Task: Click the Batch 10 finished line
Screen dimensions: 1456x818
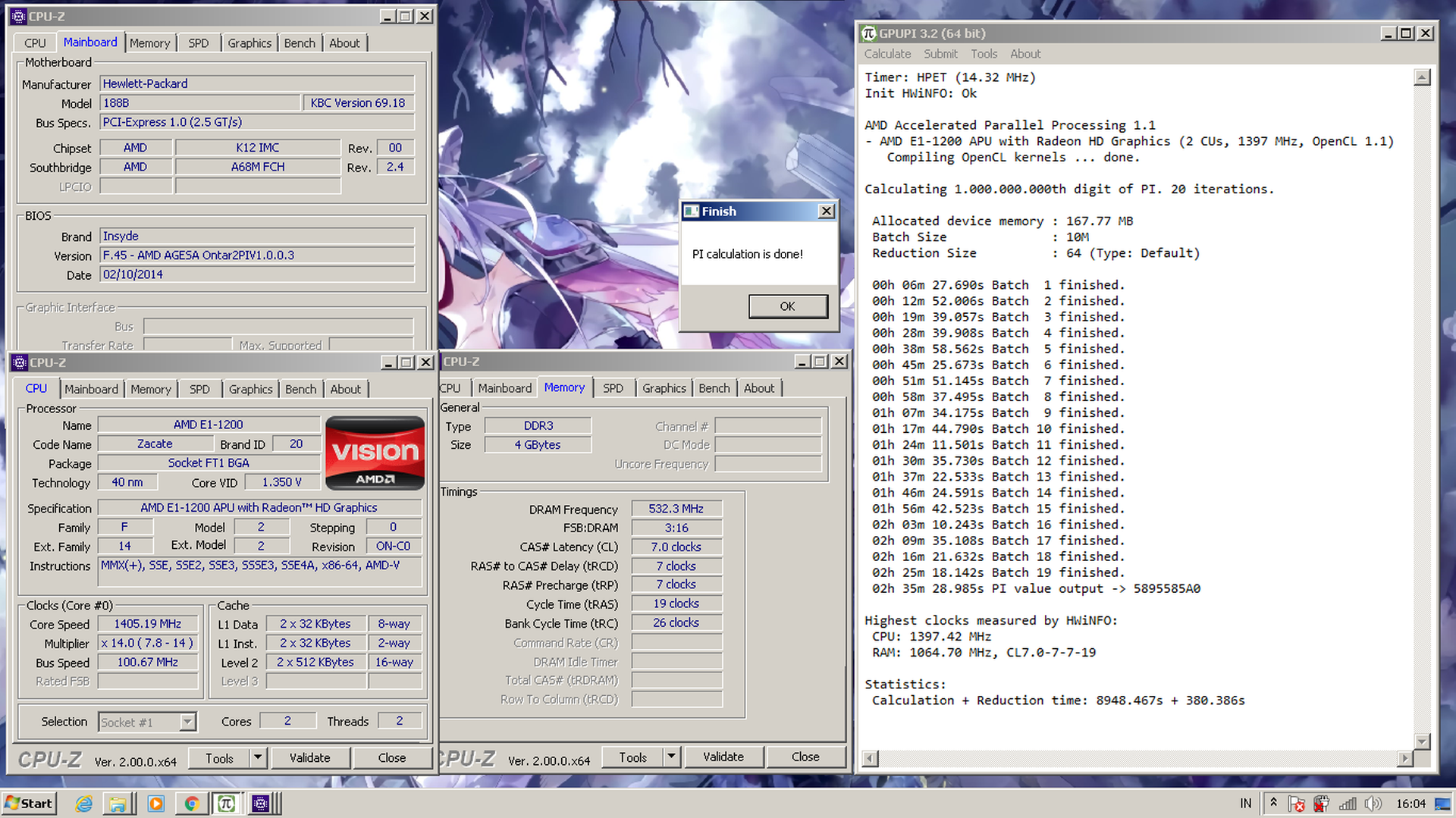Action: click(998, 429)
